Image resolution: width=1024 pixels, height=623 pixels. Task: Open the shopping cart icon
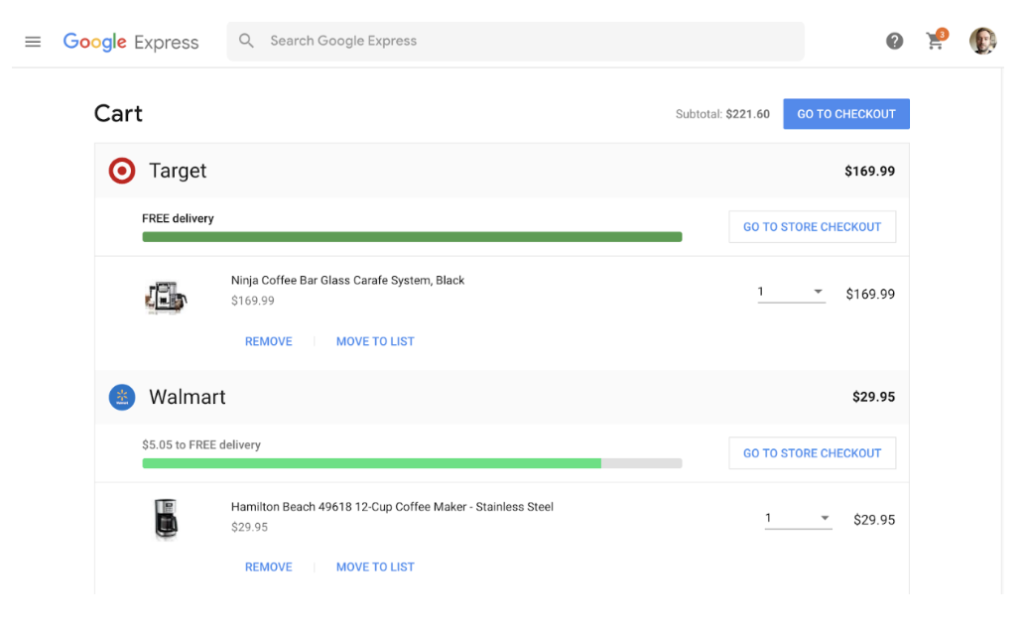(x=936, y=40)
